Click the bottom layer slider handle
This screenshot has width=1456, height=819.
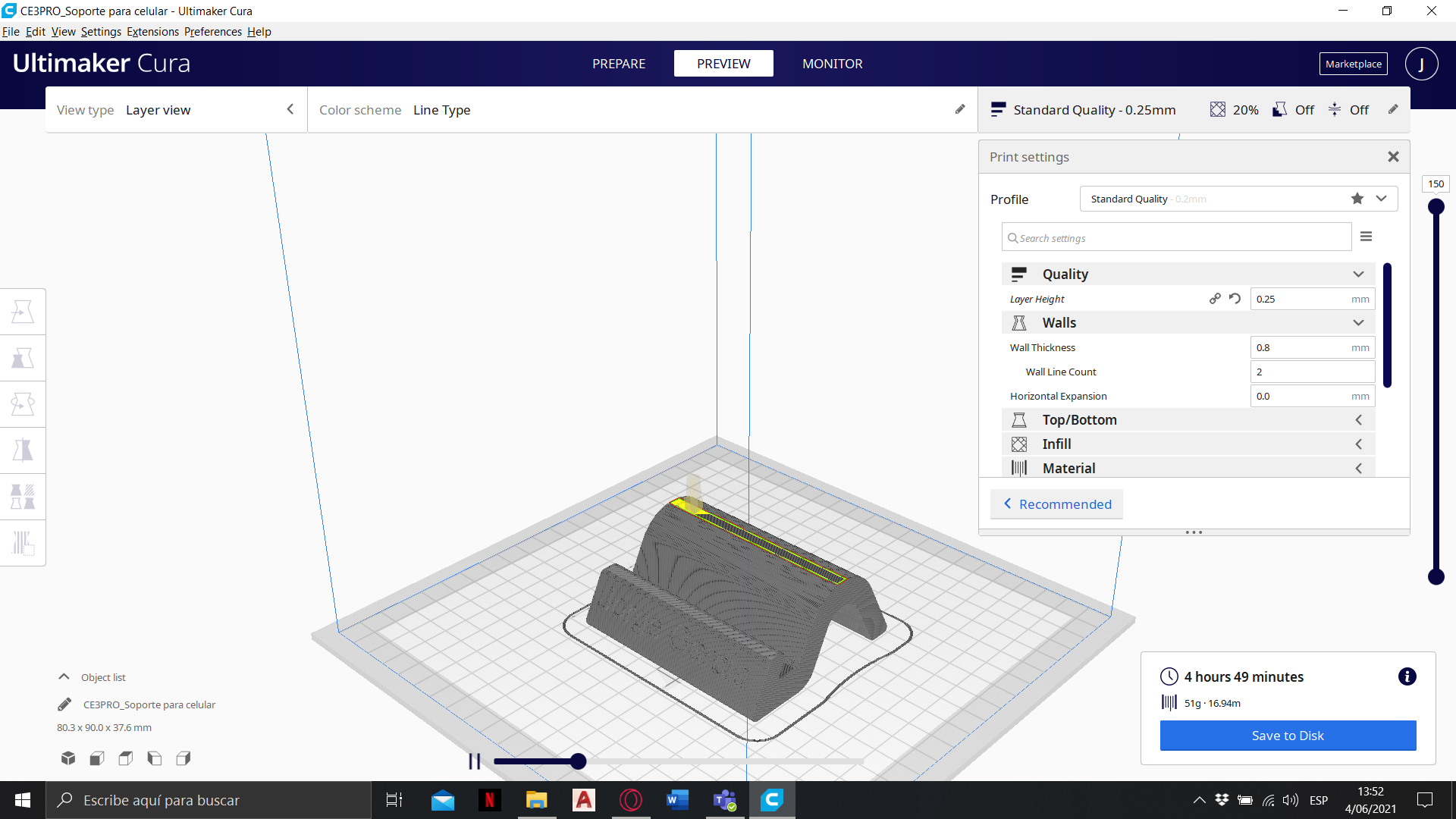click(1436, 577)
